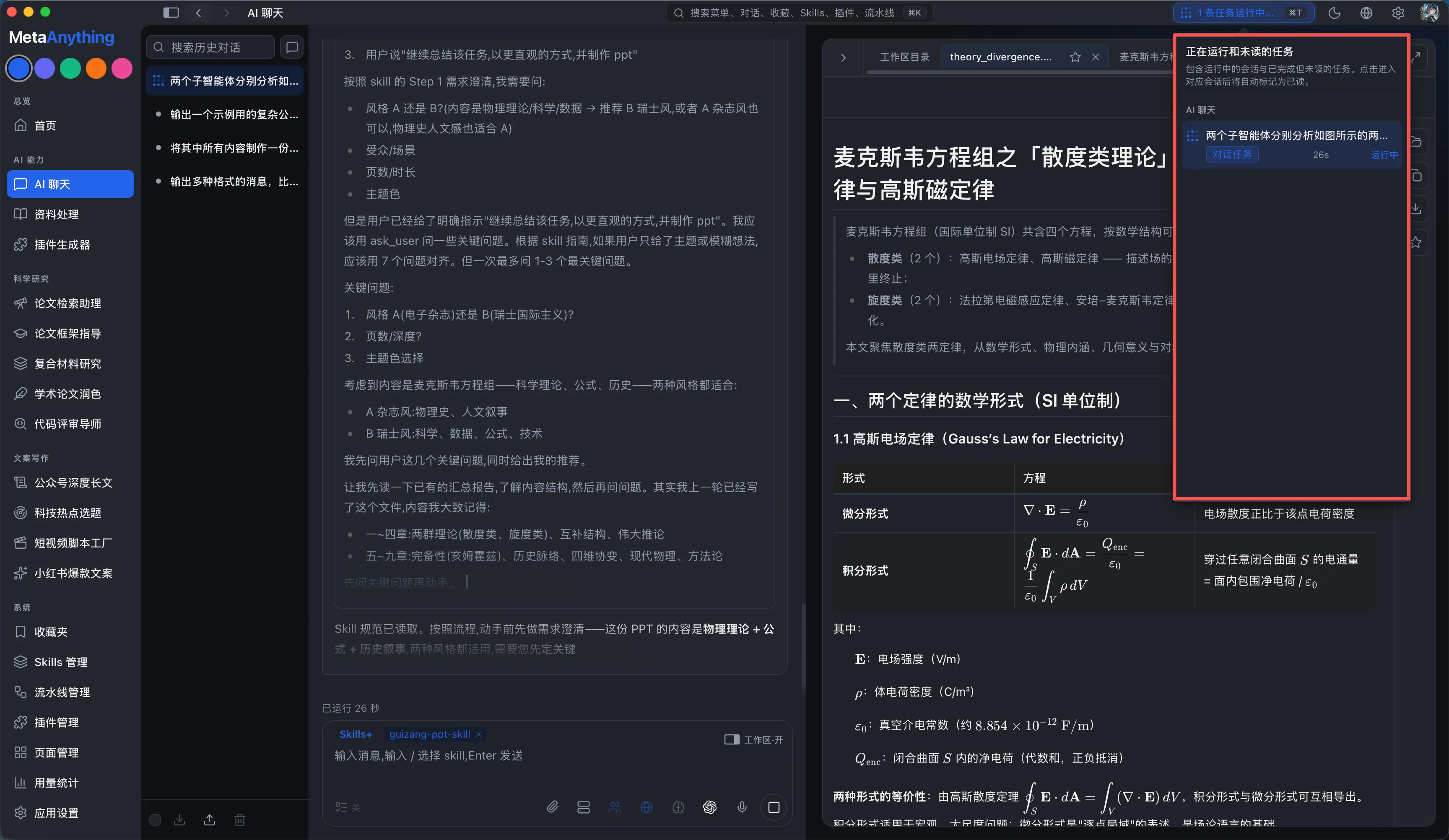This screenshot has width=1449, height=840.
Task: Toggle dark mode moon icon
Action: pos(1334,13)
